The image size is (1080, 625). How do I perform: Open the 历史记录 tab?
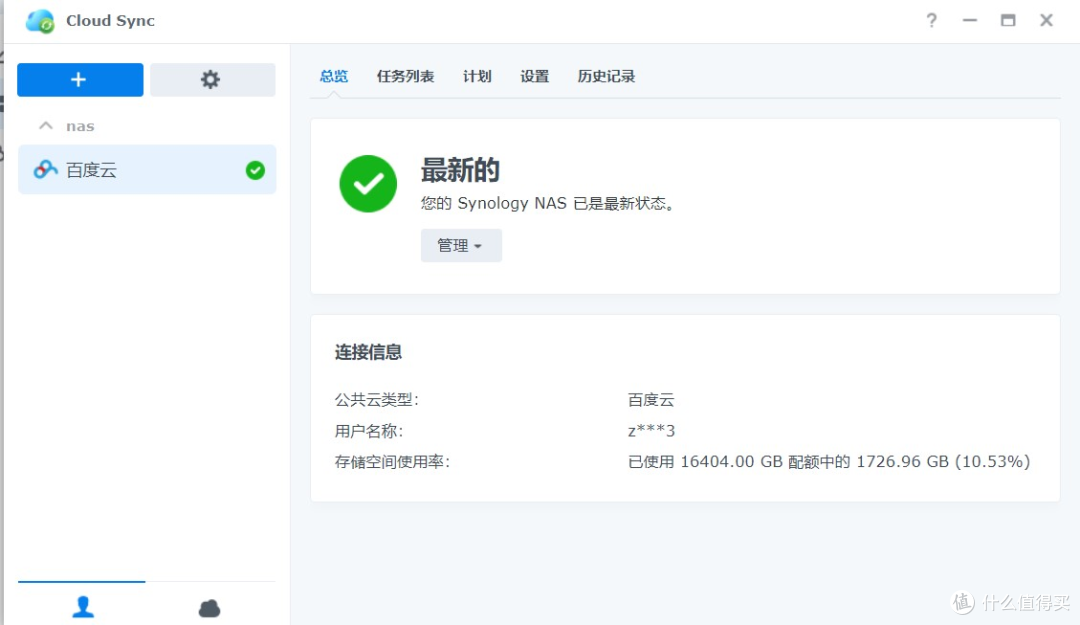point(606,76)
